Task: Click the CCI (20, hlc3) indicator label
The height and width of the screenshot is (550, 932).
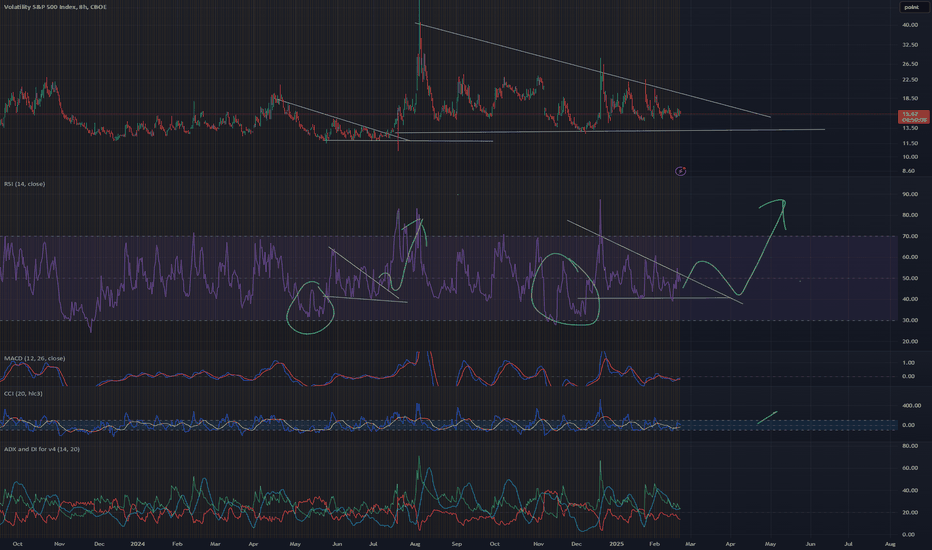Action: [x=23, y=393]
